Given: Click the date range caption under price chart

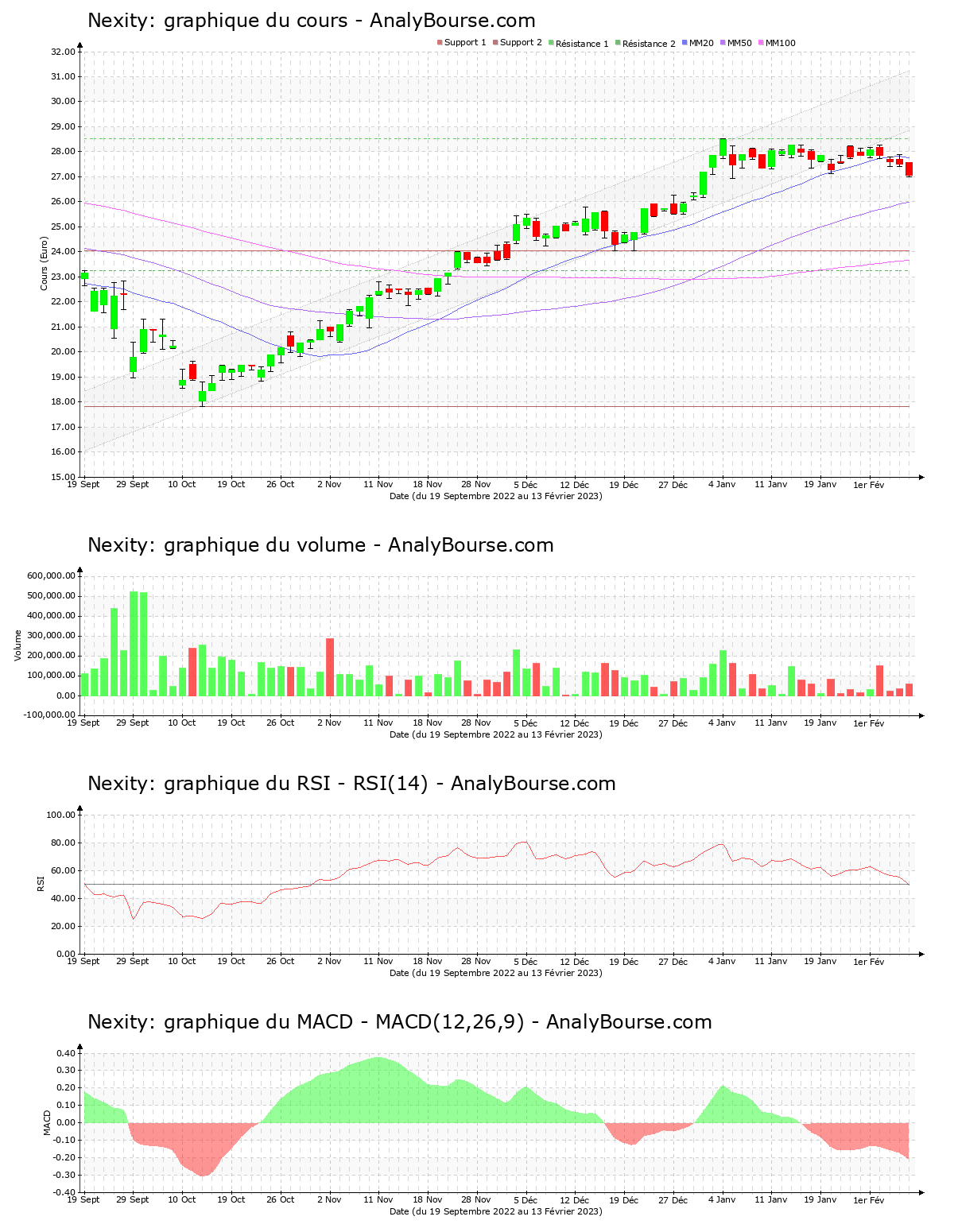Looking at the screenshot, I should point(495,496).
